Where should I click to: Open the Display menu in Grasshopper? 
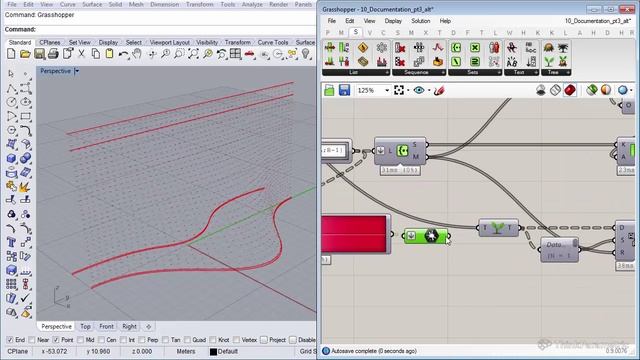(393, 21)
